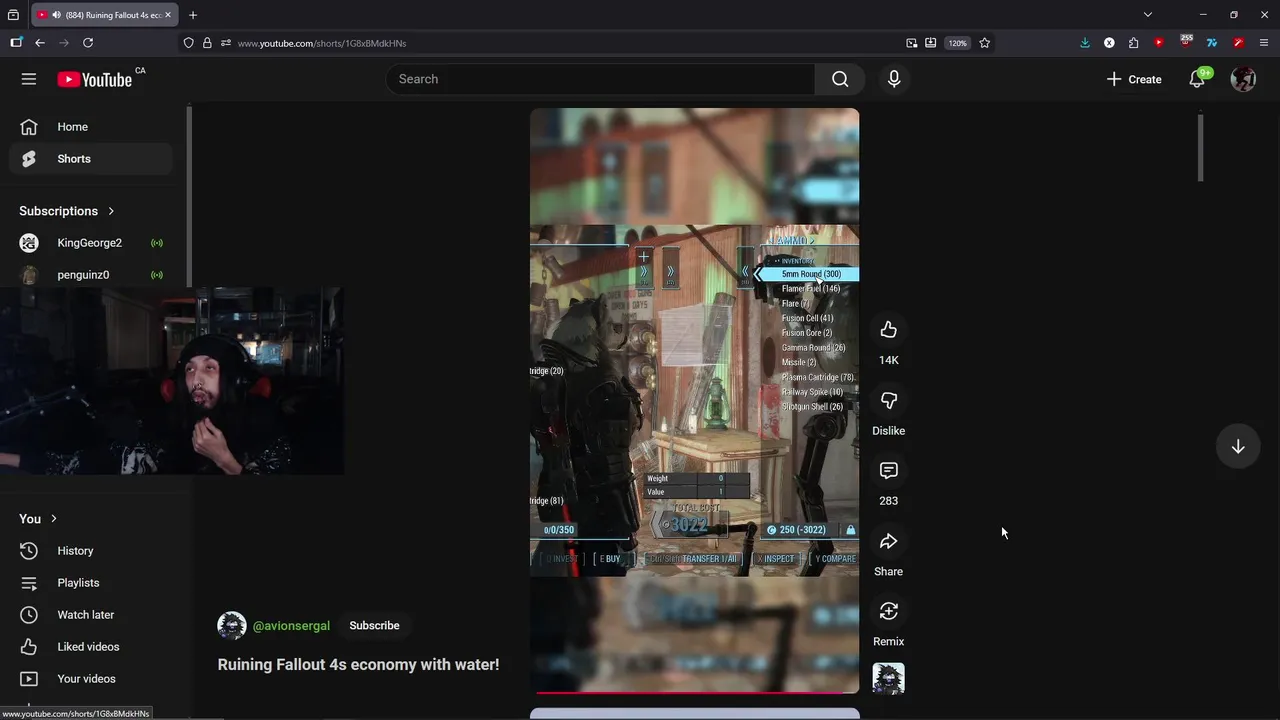Open the notifications bell
The height and width of the screenshot is (720, 1280).
(1197, 79)
